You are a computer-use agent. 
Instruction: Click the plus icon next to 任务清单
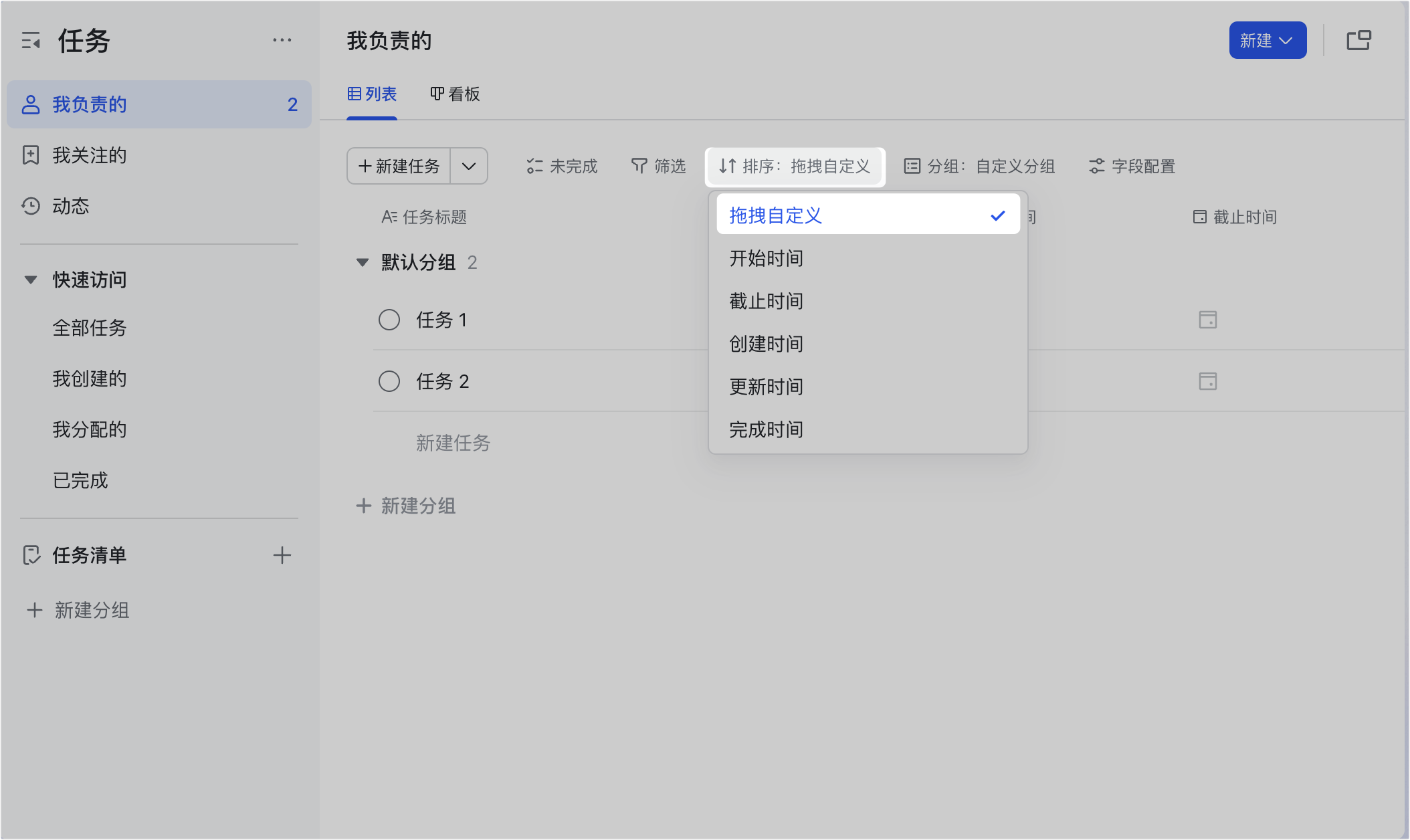tap(282, 555)
